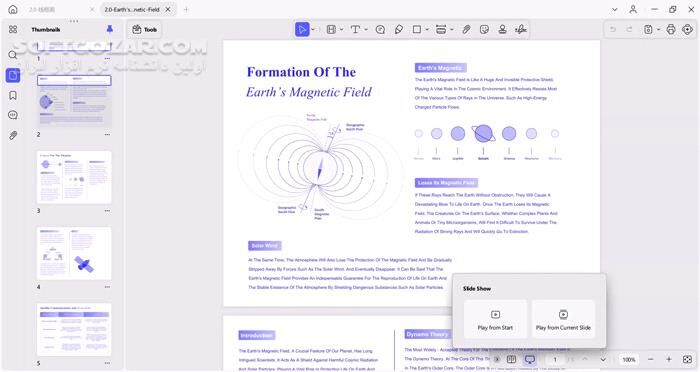Open more options for thumbnail page 1

107,59
